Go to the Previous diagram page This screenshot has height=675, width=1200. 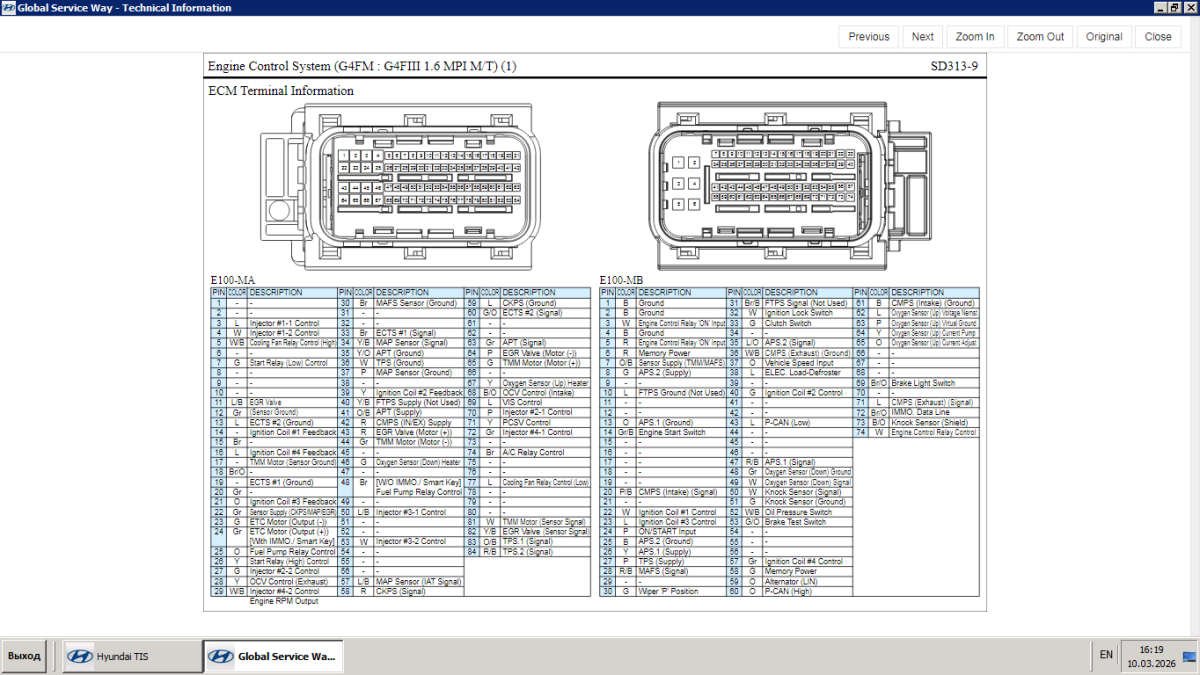click(x=869, y=37)
